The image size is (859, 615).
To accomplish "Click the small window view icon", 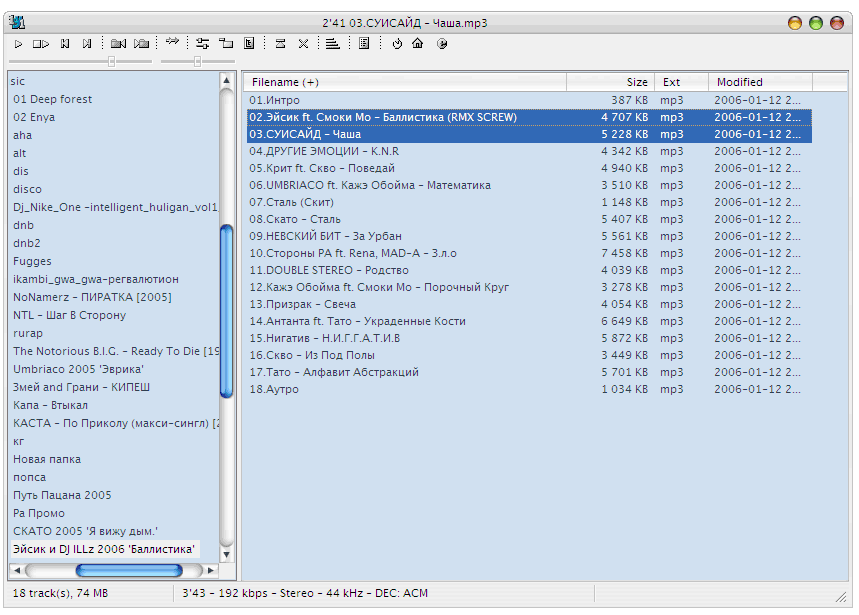I will click(226, 44).
